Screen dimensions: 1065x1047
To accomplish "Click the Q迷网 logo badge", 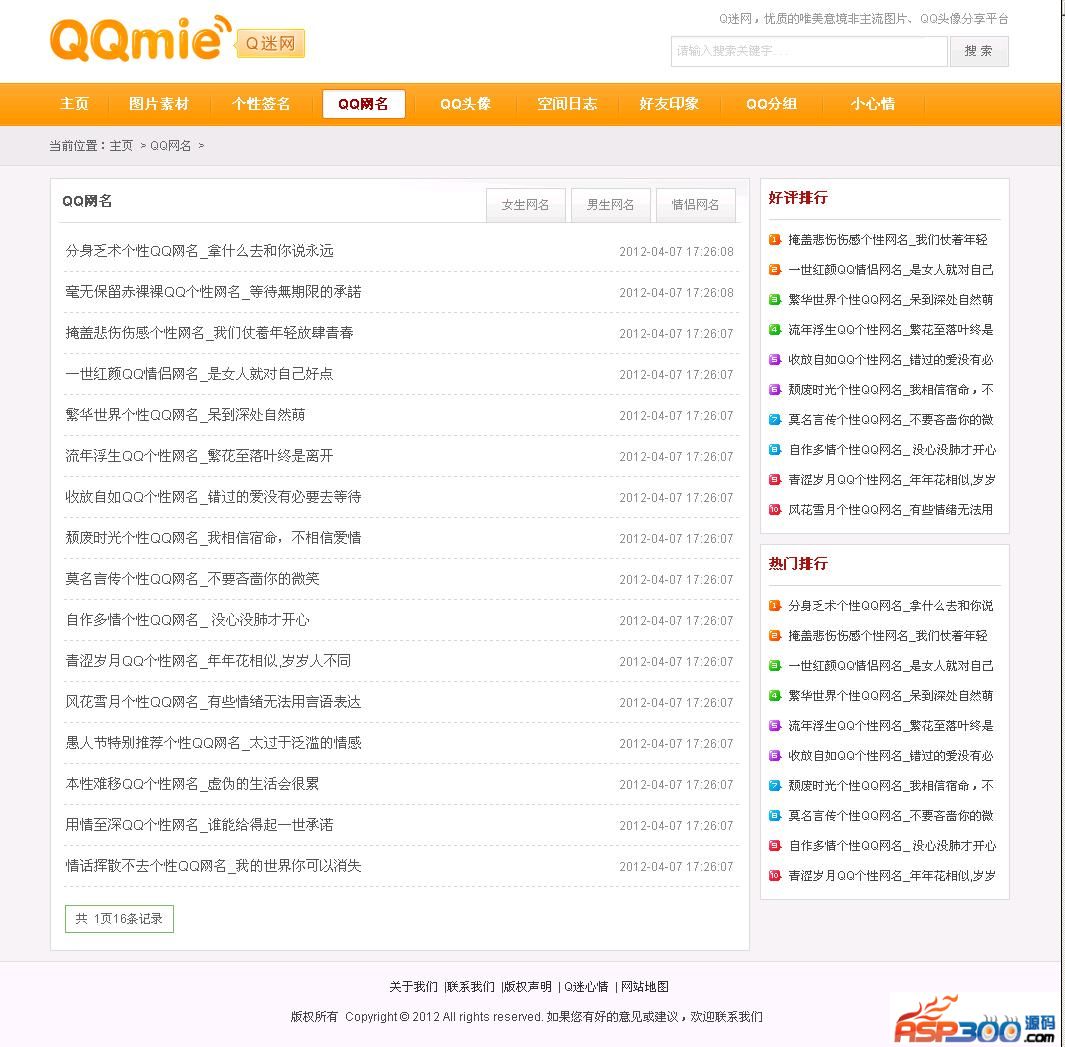I will point(270,43).
